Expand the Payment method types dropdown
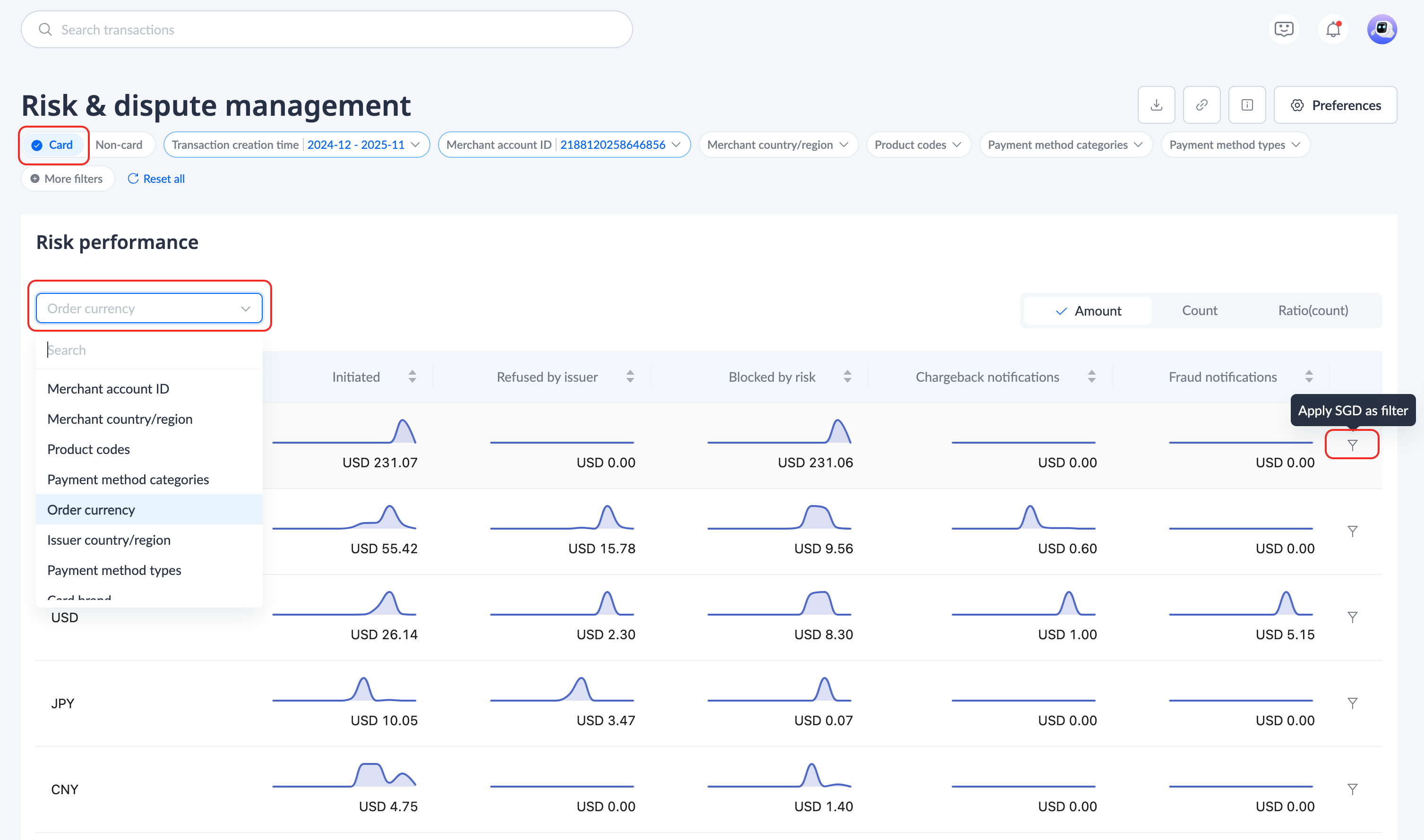This screenshot has height=840, width=1424. click(x=1235, y=145)
